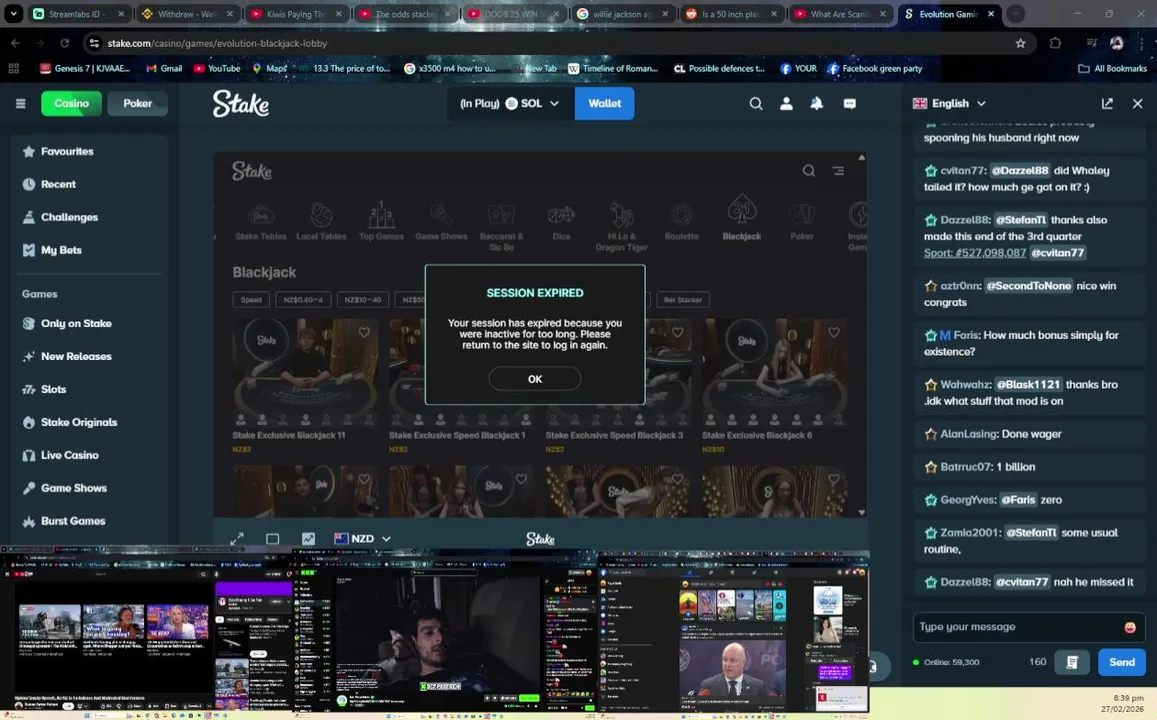Close the chat panel with the X
1157x720 pixels.
[x=1138, y=104]
